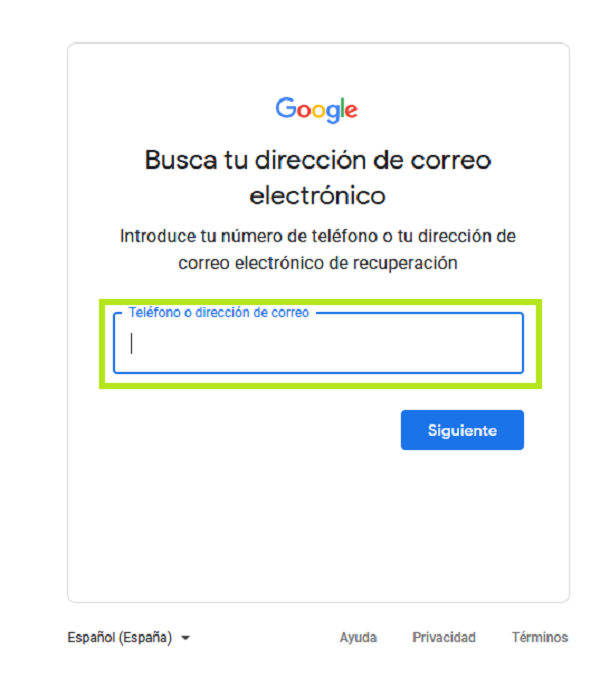Viewport: 600px width, 678px height.
Task: Click the text correo electrónico de recuperación
Action: pos(318,263)
